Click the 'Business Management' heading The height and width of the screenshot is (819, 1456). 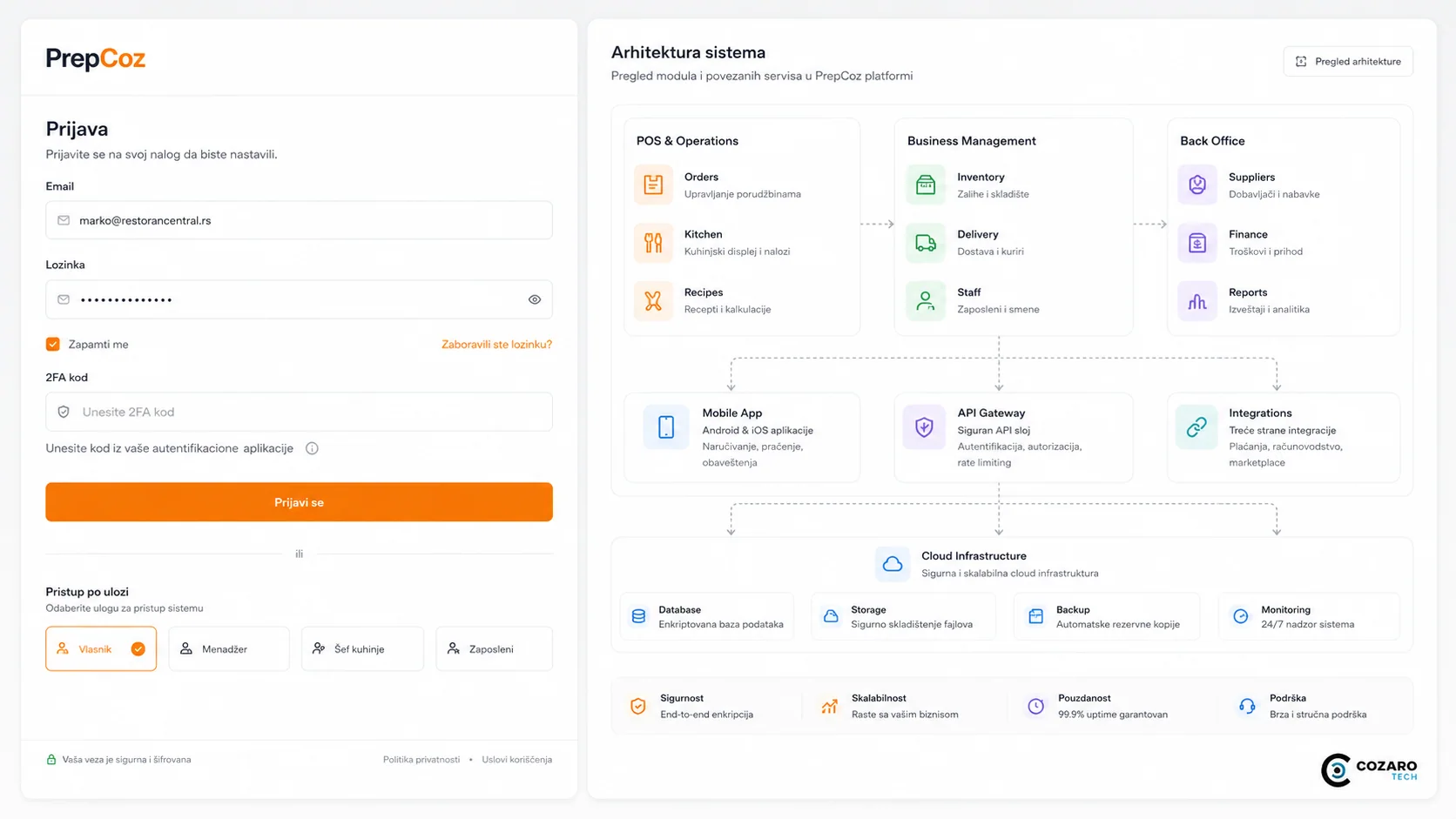pos(972,141)
